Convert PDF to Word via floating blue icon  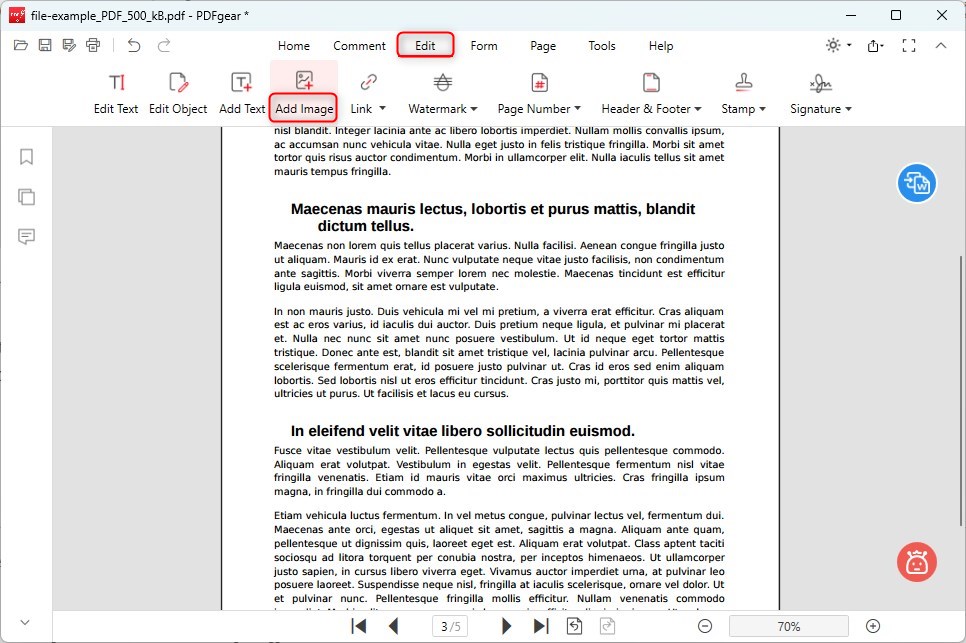(916, 183)
